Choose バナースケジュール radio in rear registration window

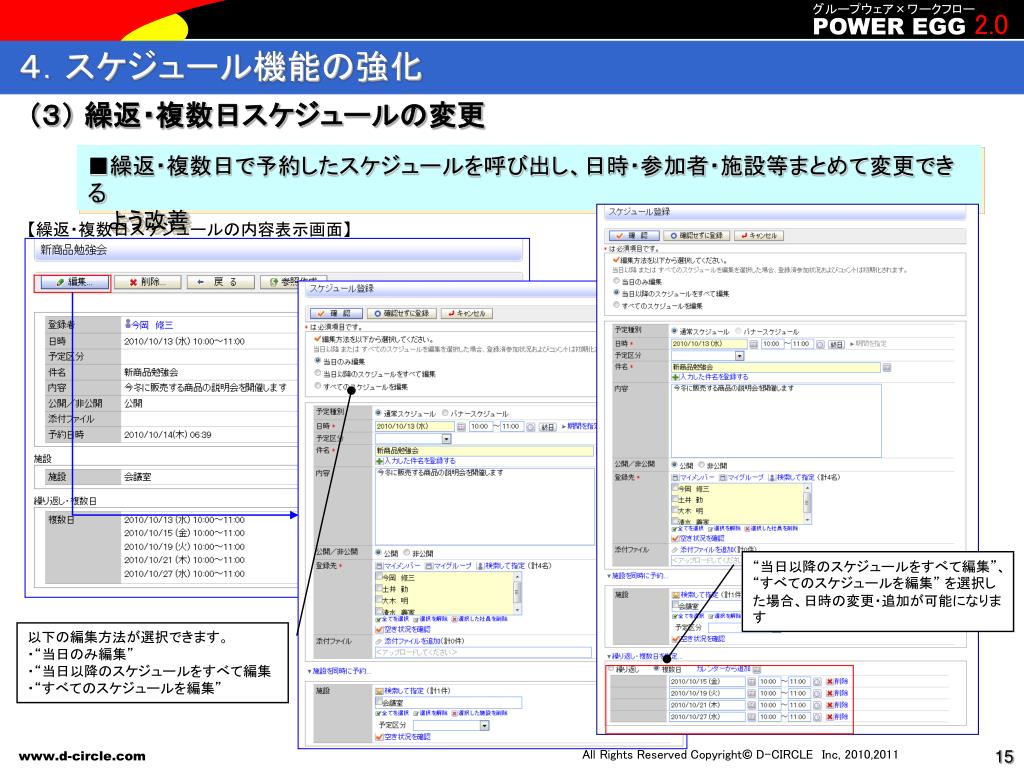(445, 413)
